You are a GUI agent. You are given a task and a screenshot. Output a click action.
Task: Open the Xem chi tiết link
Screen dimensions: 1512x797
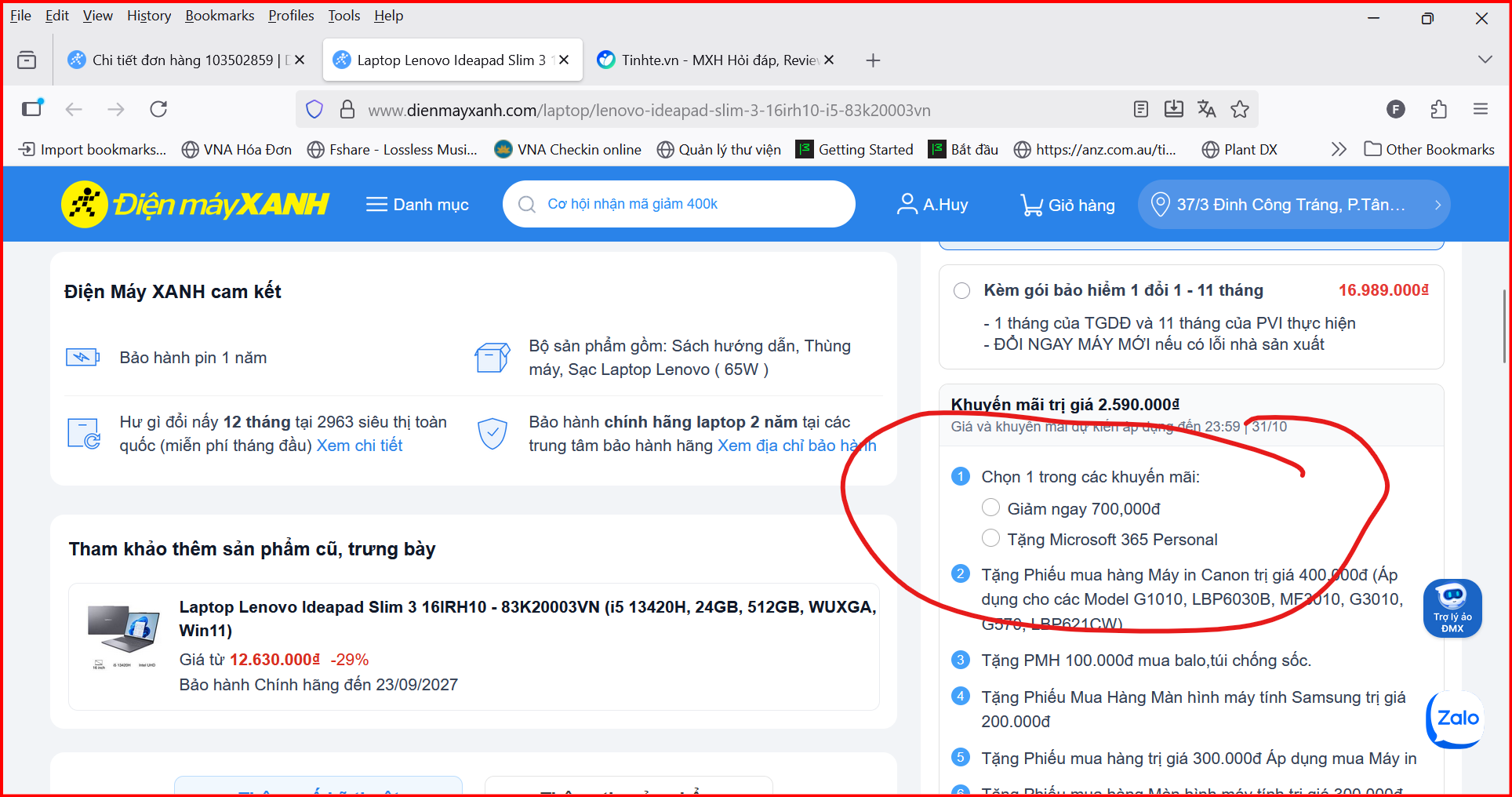tap(359, 446)
